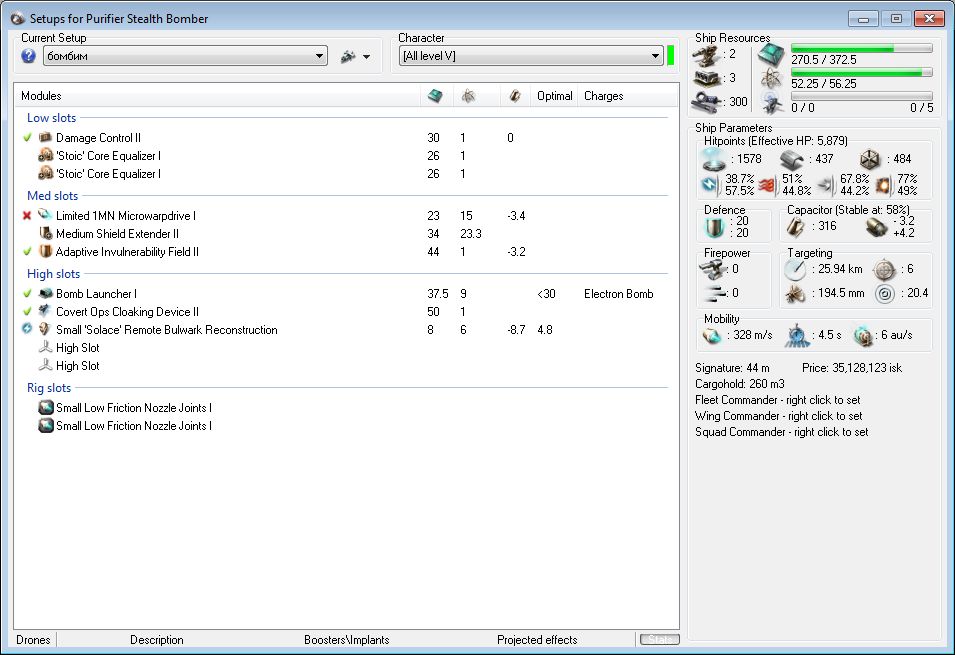The image size is (955, 655).
Task: Collapse the Rig slots group header
Action: [x=49, y=388]
